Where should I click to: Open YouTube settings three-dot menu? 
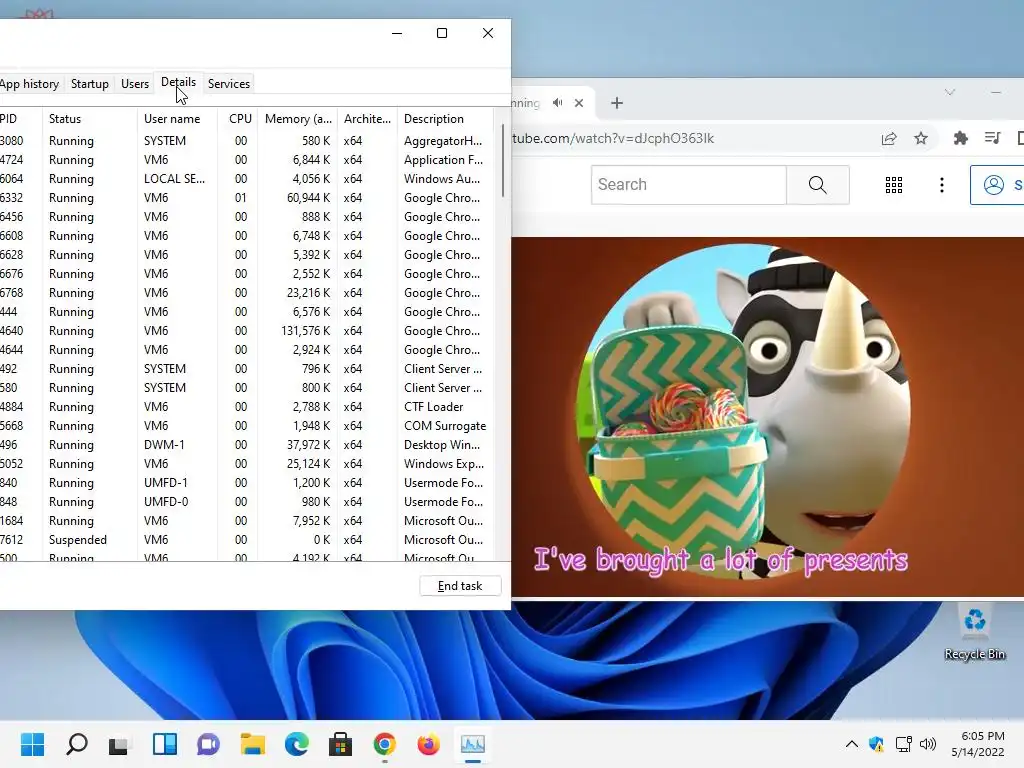(x=941, y=185)
